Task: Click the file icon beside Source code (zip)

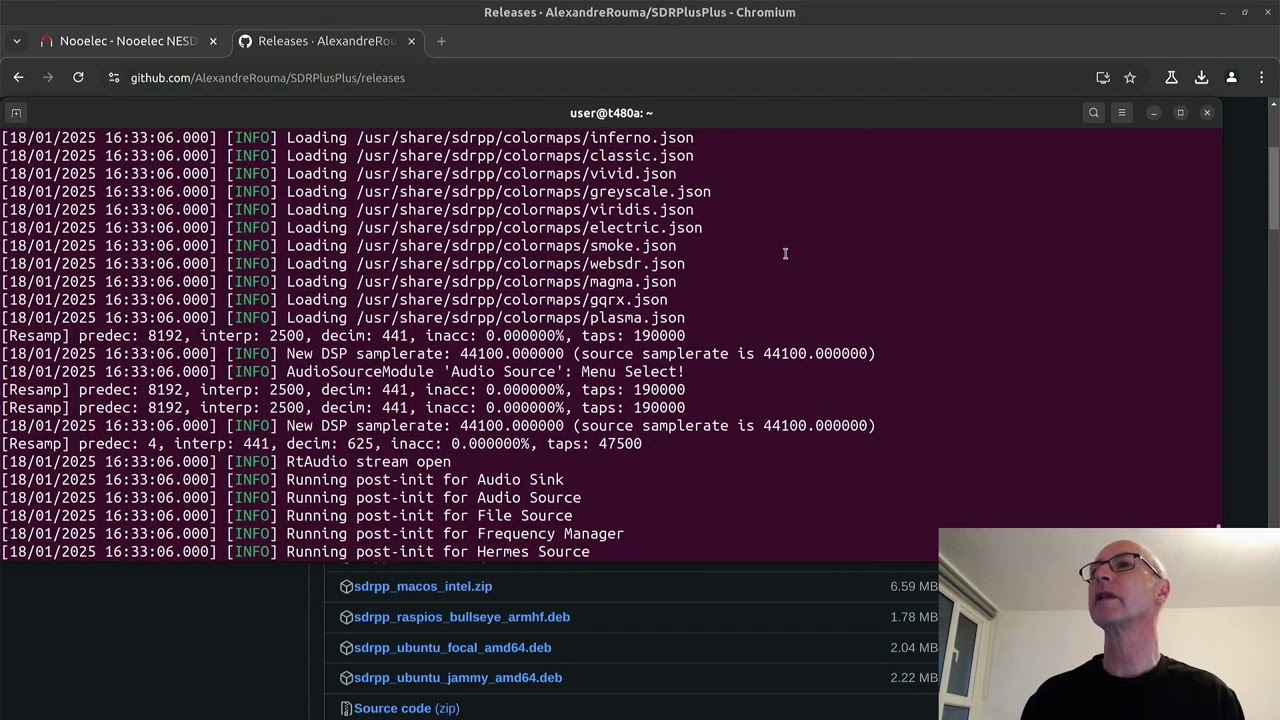Action: point(346,709)
